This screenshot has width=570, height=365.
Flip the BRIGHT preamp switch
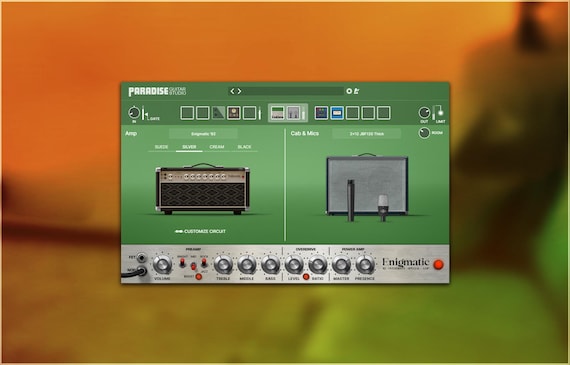(x=182, y=262)
